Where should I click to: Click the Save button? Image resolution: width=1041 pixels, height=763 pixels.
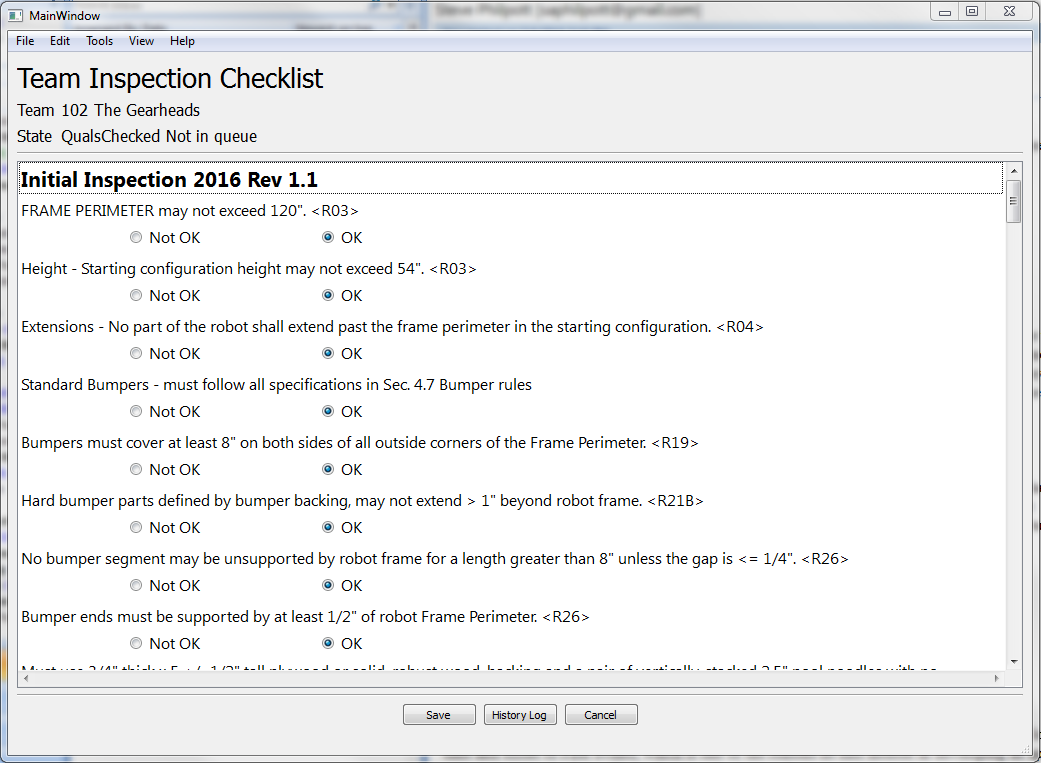pos(438,715)
